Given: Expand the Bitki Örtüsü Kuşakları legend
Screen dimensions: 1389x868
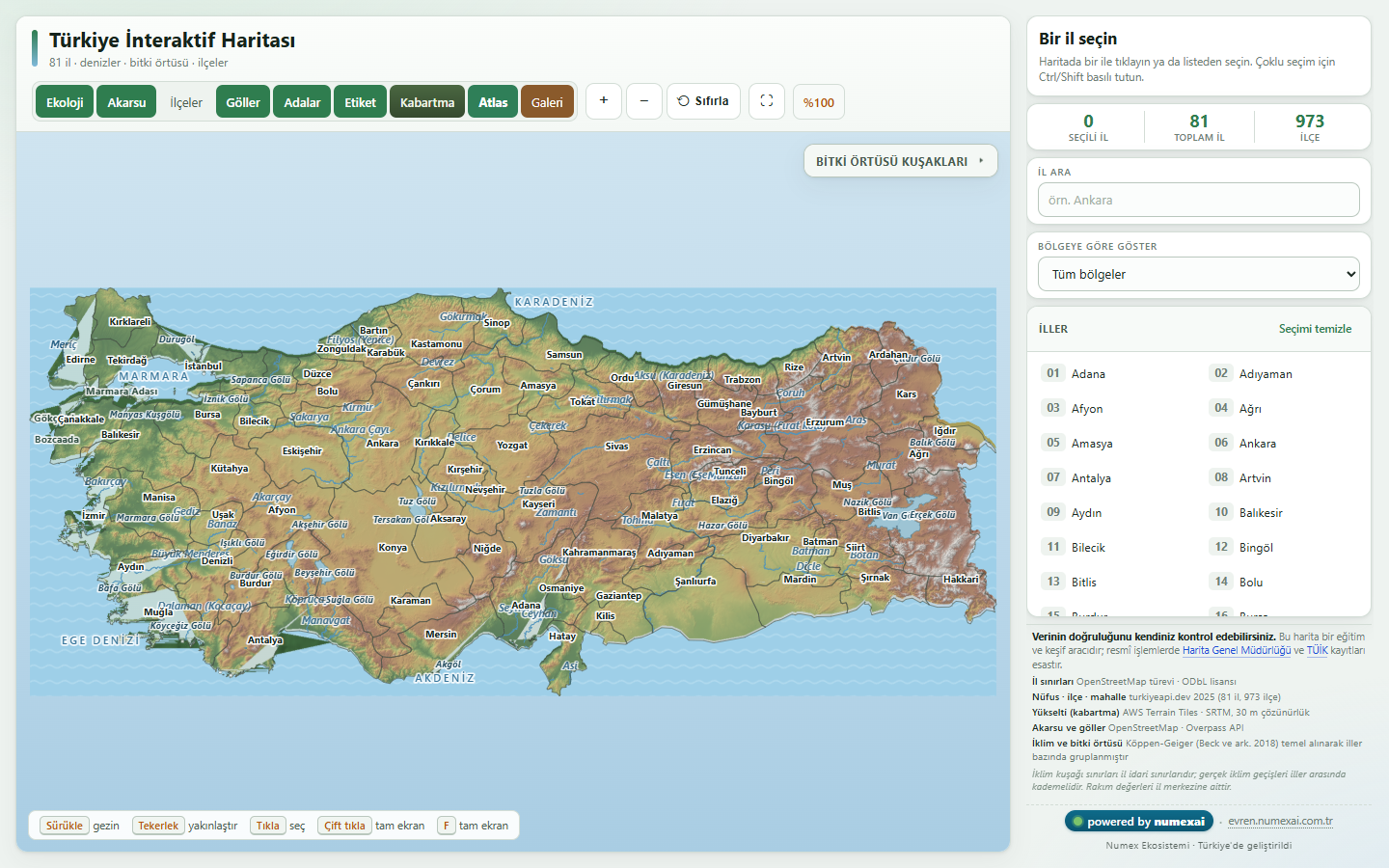Looking at the screenshot, I should (901, 161).
